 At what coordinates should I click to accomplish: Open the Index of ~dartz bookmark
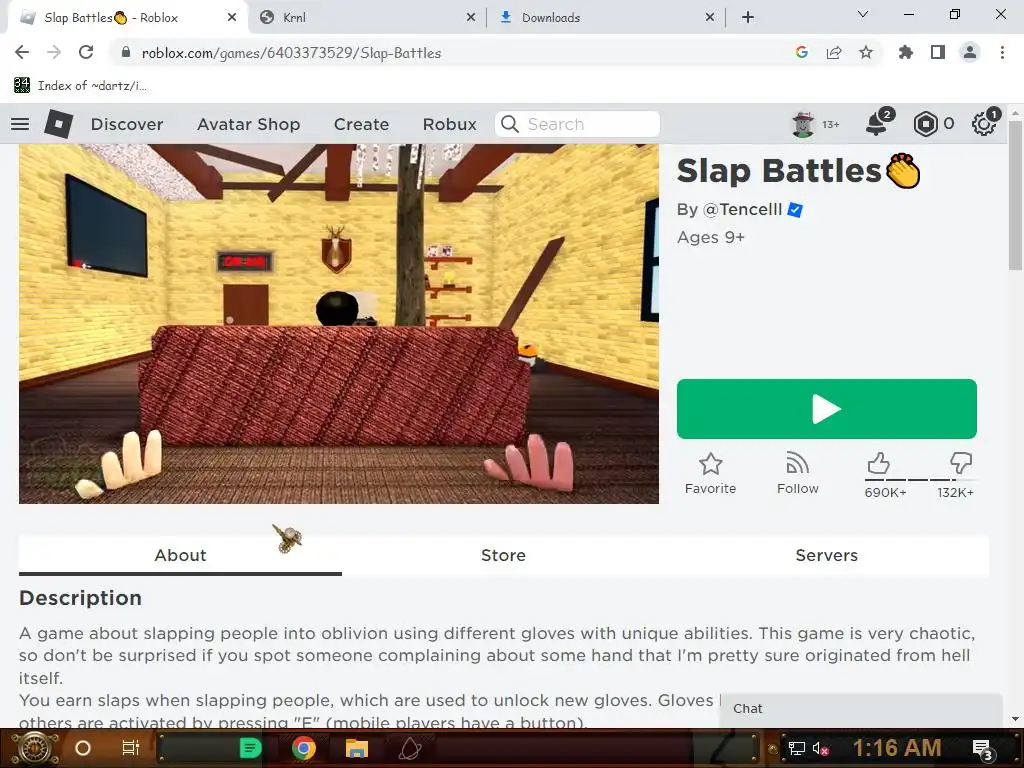click(x=80, y=86)
